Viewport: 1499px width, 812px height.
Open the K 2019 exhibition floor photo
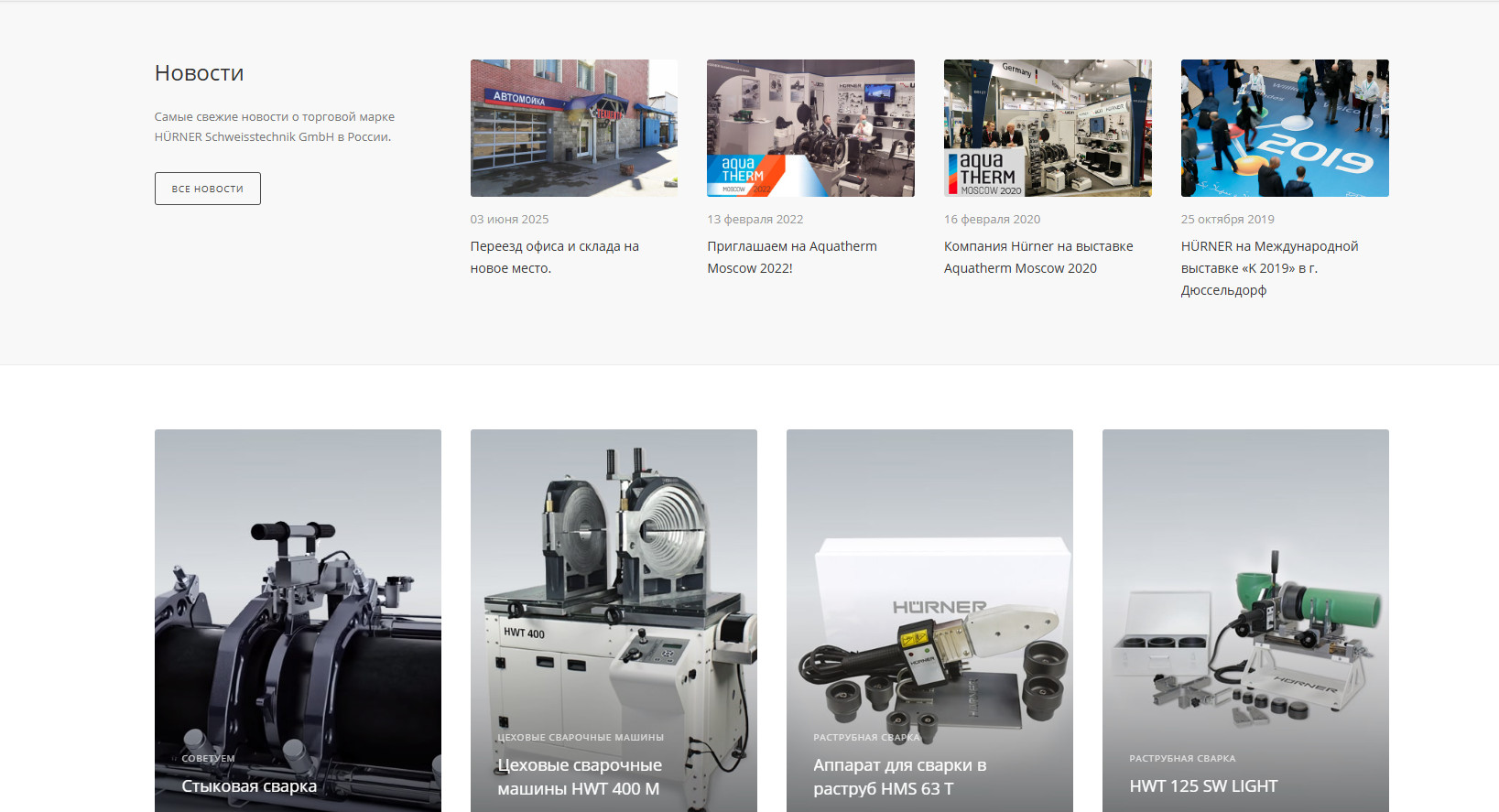click(1284, 128)
